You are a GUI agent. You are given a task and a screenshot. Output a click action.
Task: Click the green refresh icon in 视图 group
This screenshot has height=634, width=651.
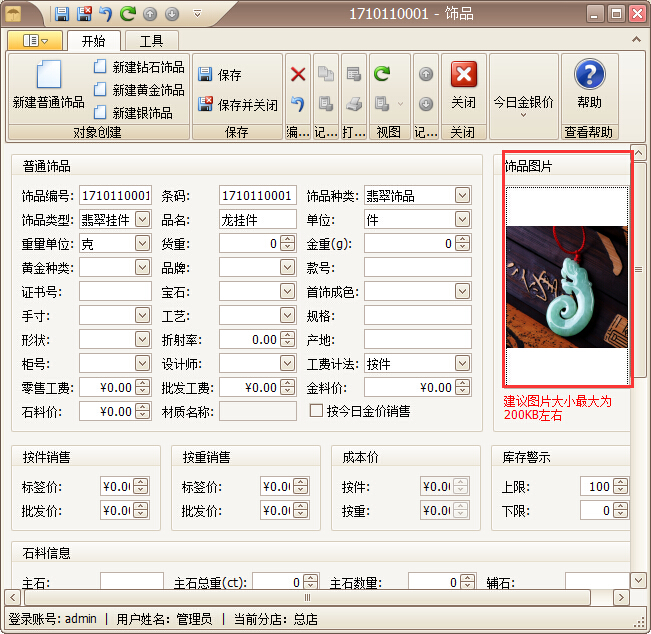382,74
